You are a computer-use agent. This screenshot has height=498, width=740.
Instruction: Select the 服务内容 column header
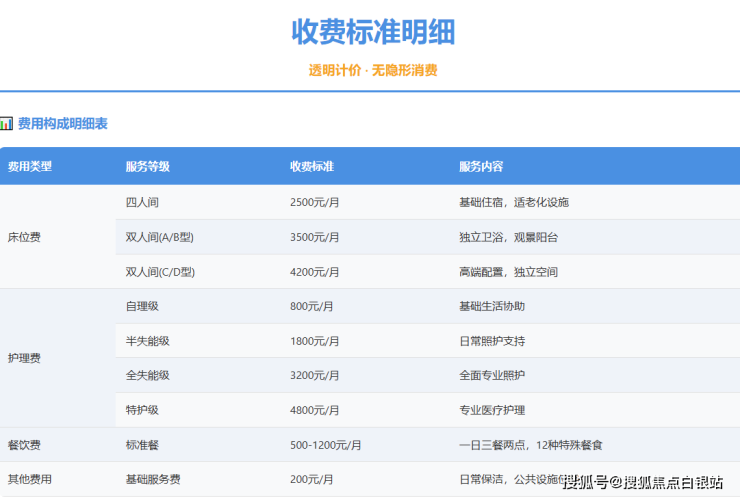[x=481, y=167]
